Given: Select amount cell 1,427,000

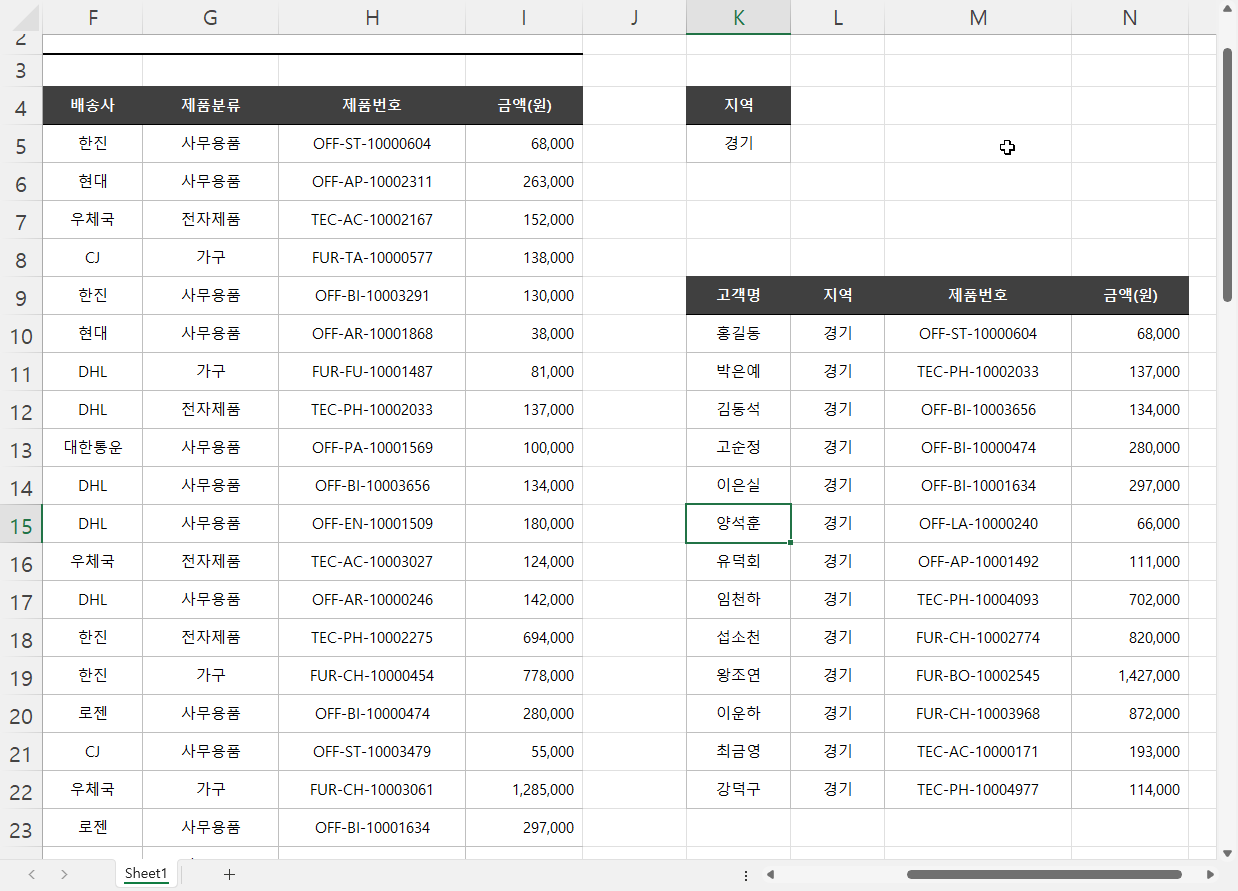Looking at the screenshot, I should click(x=1130, y=676).
